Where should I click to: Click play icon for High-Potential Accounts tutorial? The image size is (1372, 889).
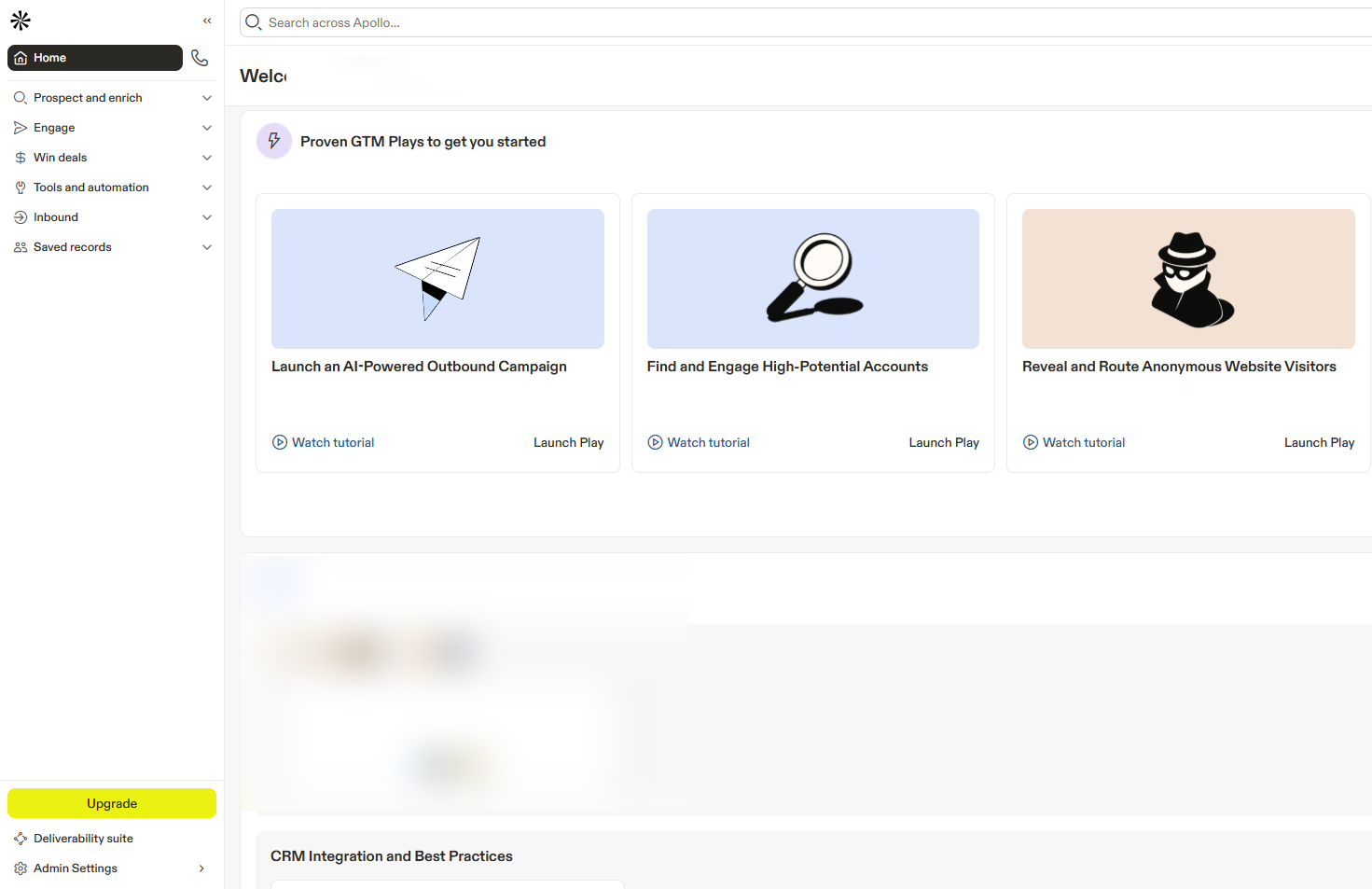[655, 442]
